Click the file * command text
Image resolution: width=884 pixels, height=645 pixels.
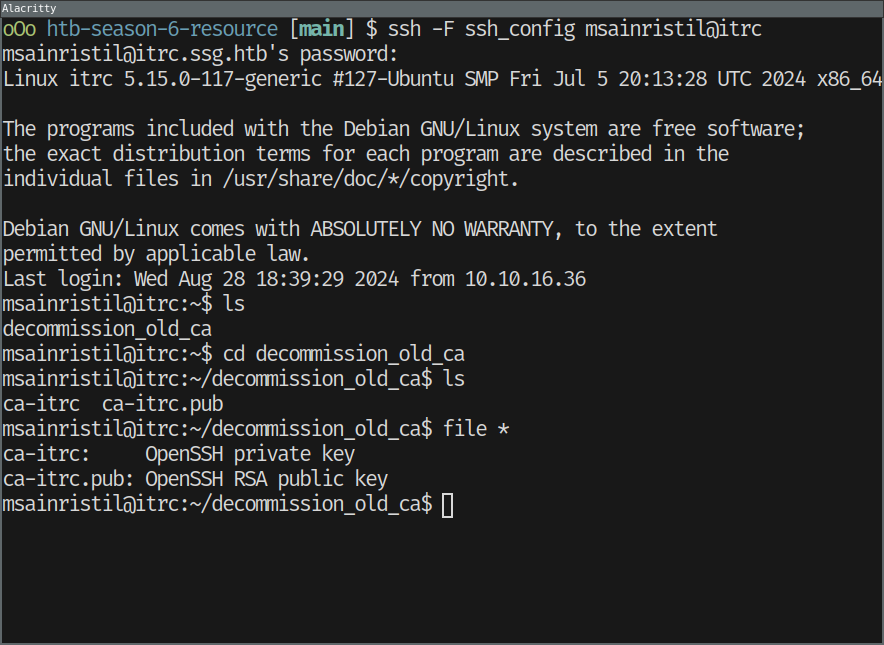pyautogui.click(x=476, y=429)
